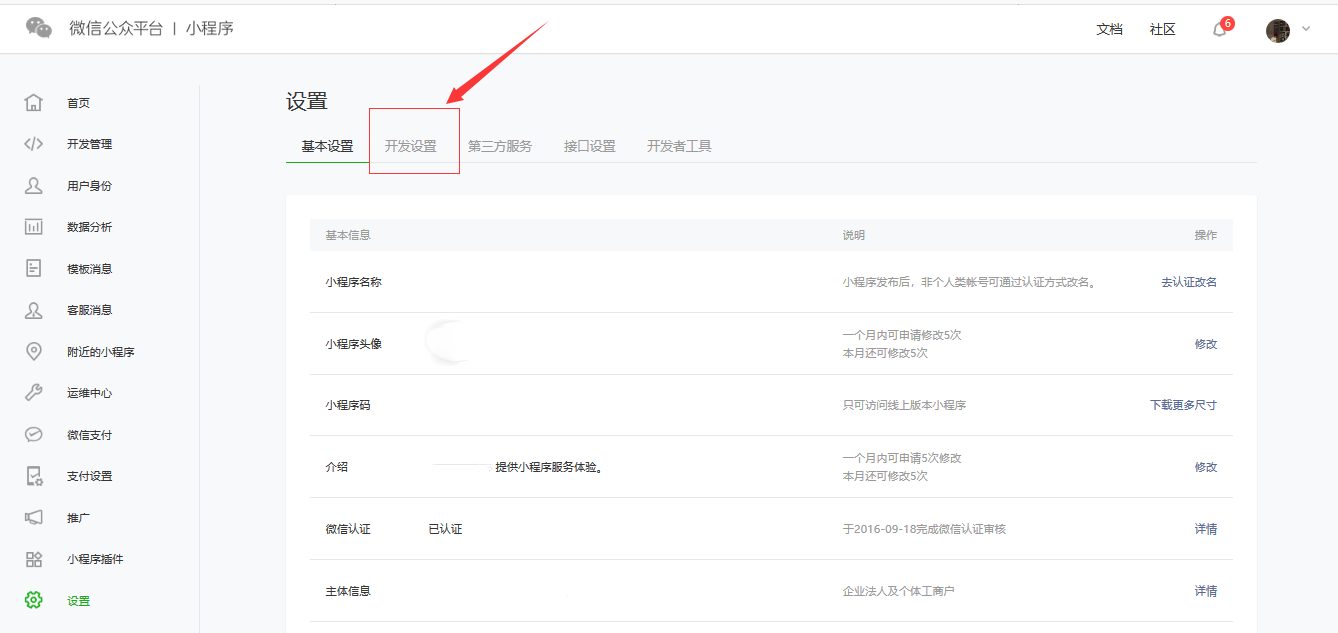Open 附近的小程序 location pin icon

tap(34, 351)
